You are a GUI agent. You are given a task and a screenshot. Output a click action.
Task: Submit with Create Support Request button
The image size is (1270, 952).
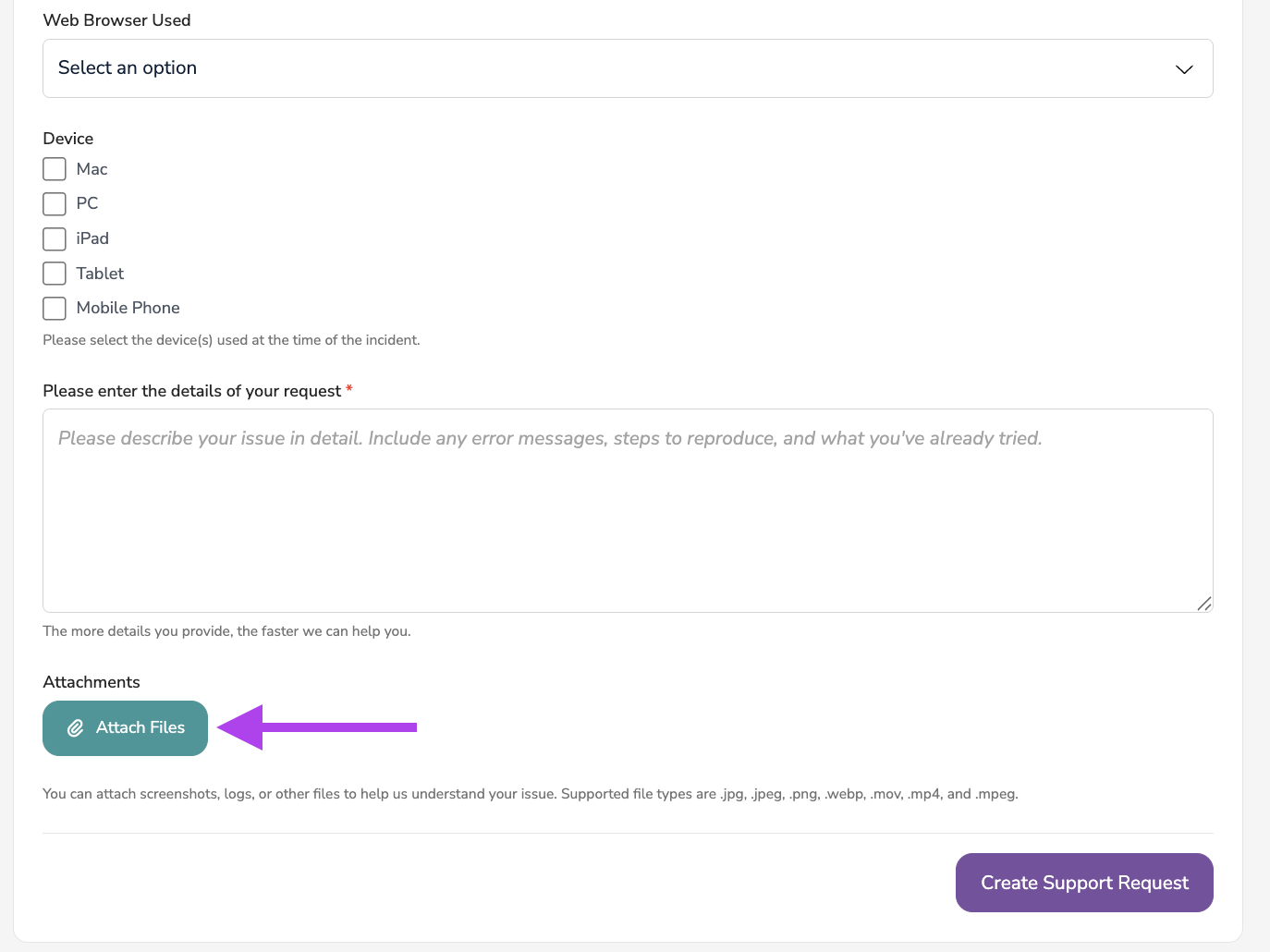(x=1084, y=883)
